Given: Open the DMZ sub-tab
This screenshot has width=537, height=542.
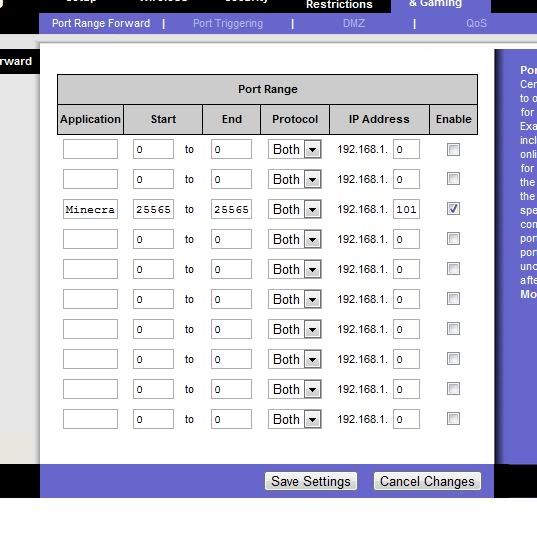Looking at the screenshot, I should (x=354, y=24).
